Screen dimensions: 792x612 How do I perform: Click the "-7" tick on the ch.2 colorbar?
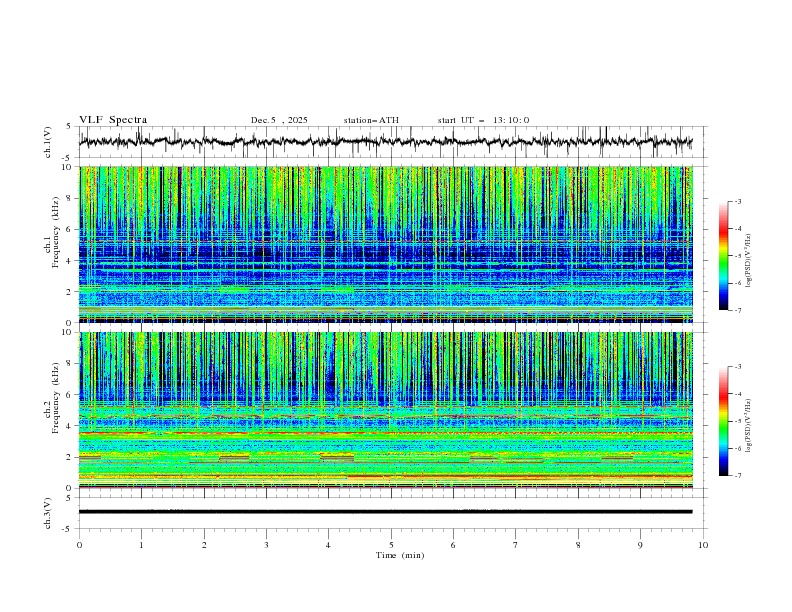coord(738,476)
